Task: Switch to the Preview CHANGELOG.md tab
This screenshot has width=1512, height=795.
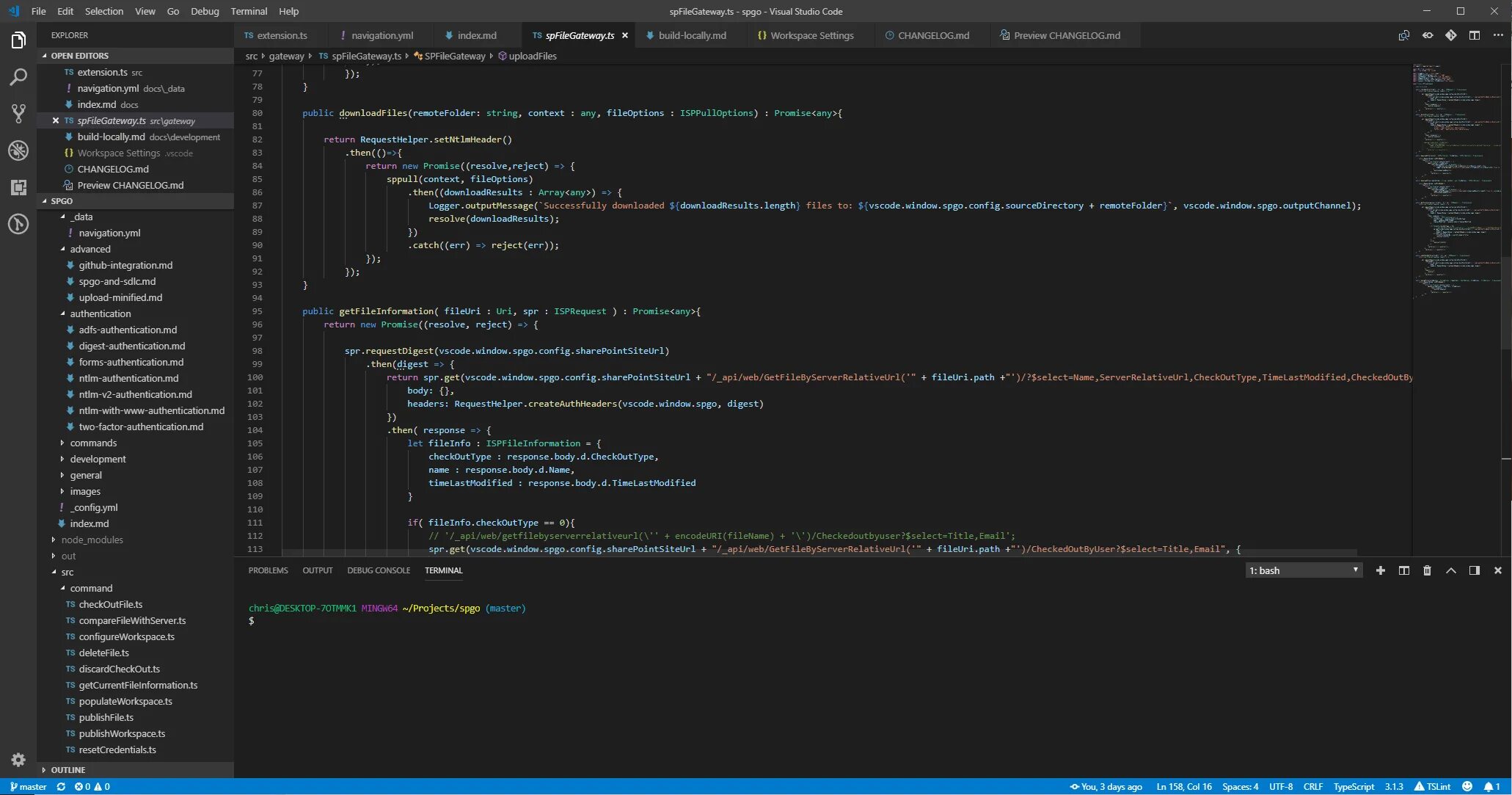Action: [x=1067, y=35]
